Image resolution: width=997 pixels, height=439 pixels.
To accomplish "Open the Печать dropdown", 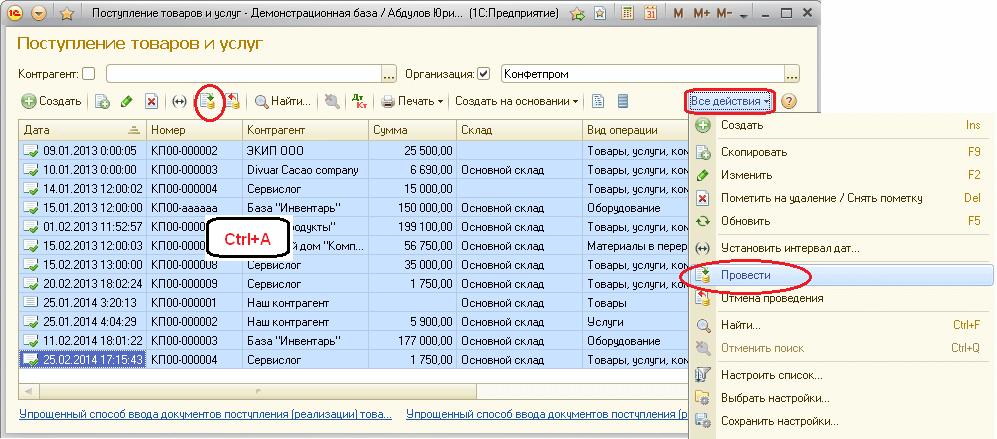I will tap(413, 101).
